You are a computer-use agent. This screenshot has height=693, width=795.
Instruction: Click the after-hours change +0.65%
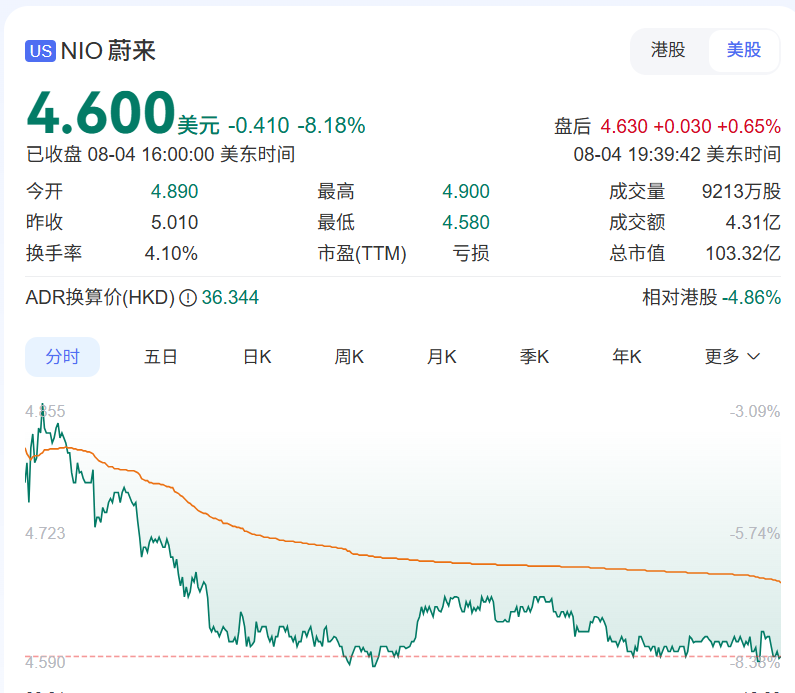click(x=749, y=126)
